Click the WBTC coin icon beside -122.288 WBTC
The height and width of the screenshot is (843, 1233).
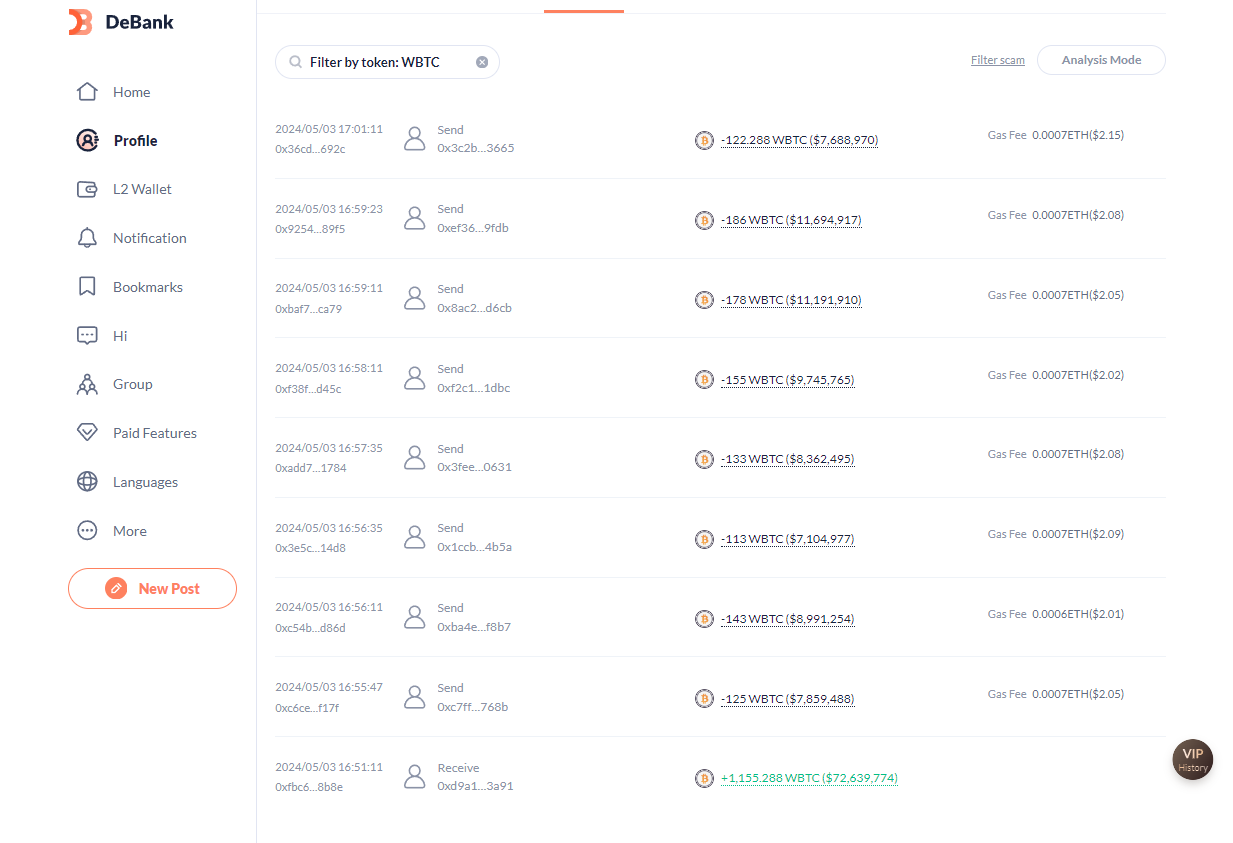[704, 140]
